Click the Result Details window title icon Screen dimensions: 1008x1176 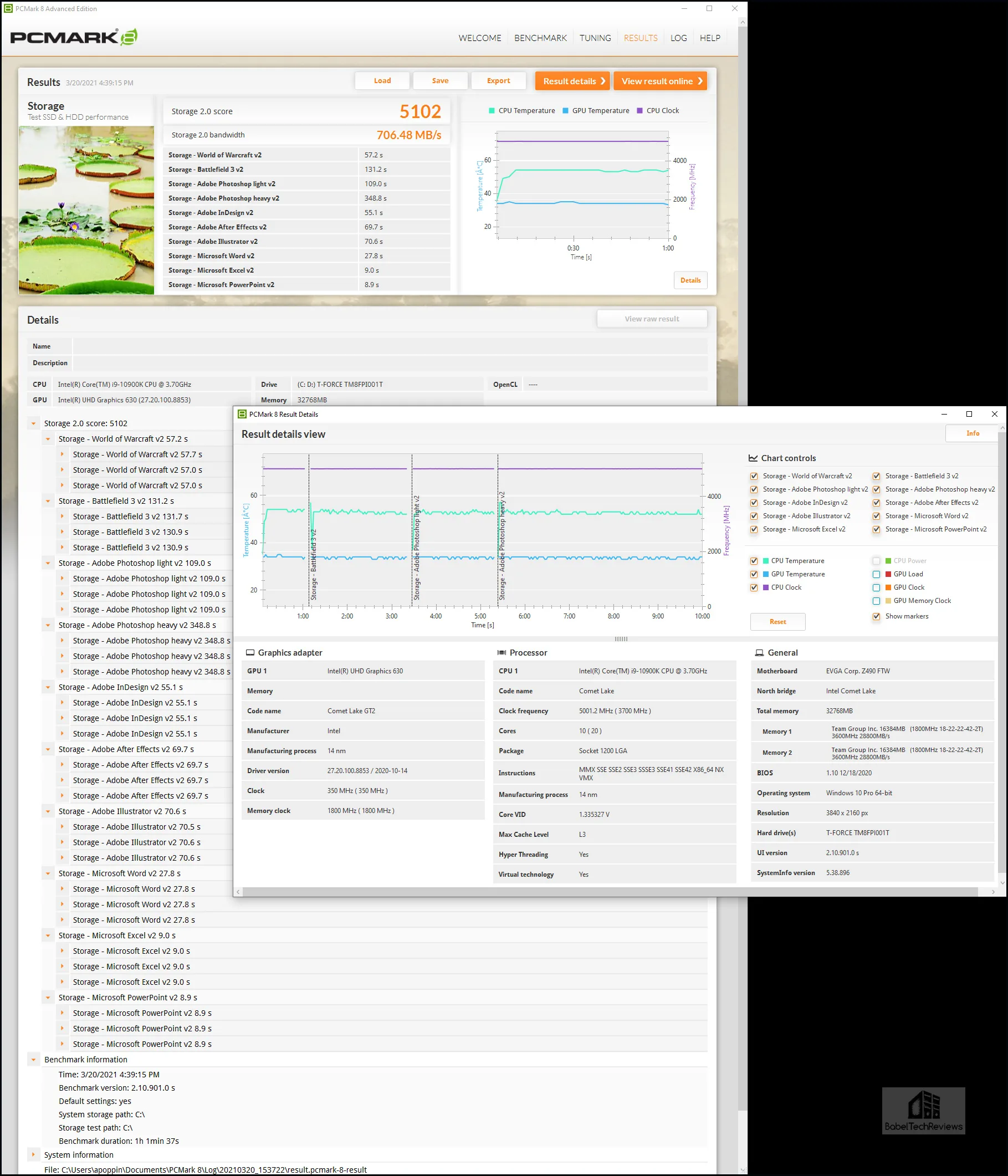(x=242, y=415)
